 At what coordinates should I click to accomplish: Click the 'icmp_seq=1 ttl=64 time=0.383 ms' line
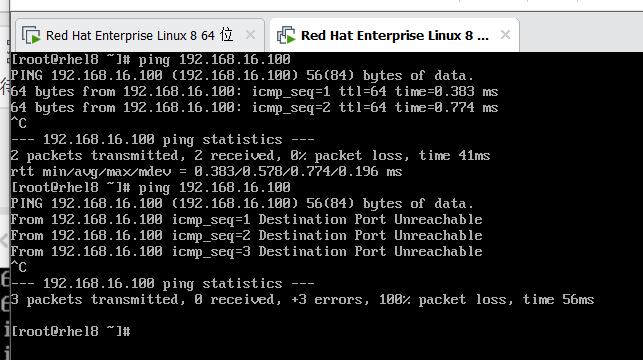point(254,91)
